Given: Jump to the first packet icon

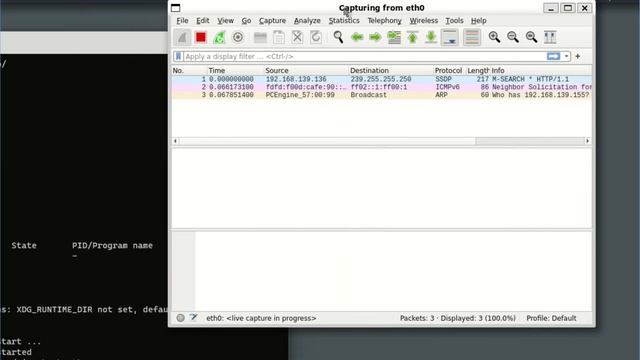Looking at the screenshot, I should 412,37.
